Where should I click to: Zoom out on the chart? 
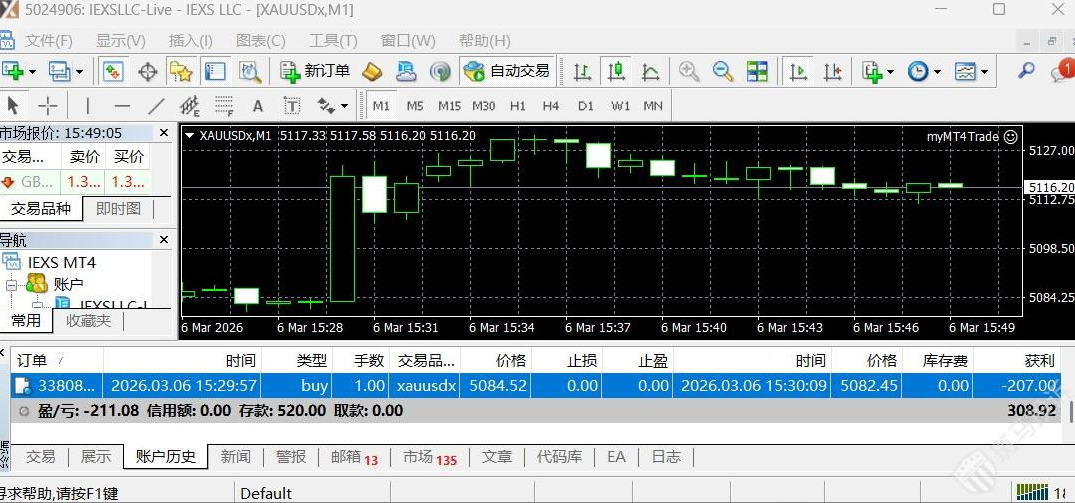click(x=722, y=71)
